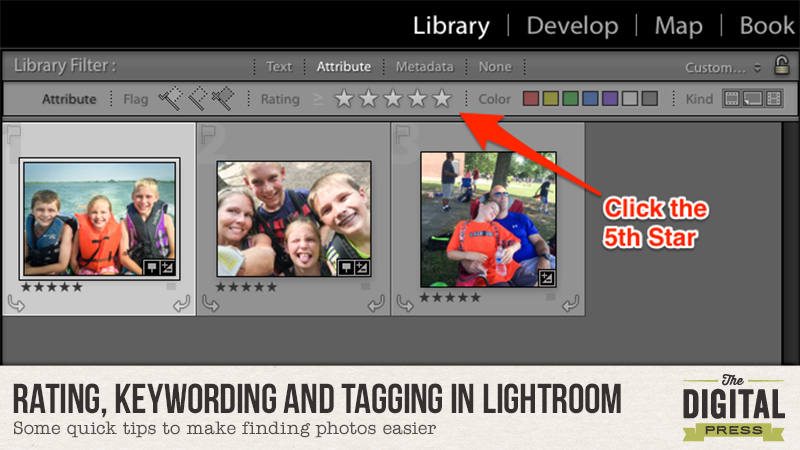Rotate second photo clockwise
Image resolution: width=800 pixels, height=450 pixels.
coord(376,304)
